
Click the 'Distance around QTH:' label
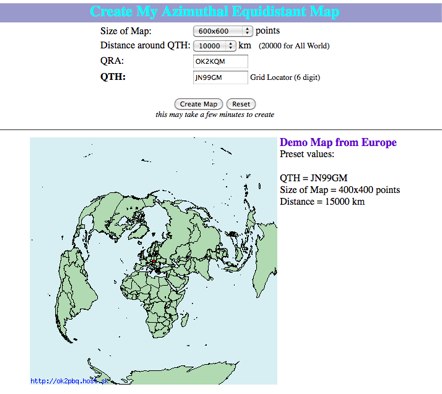tap(145, 45)
